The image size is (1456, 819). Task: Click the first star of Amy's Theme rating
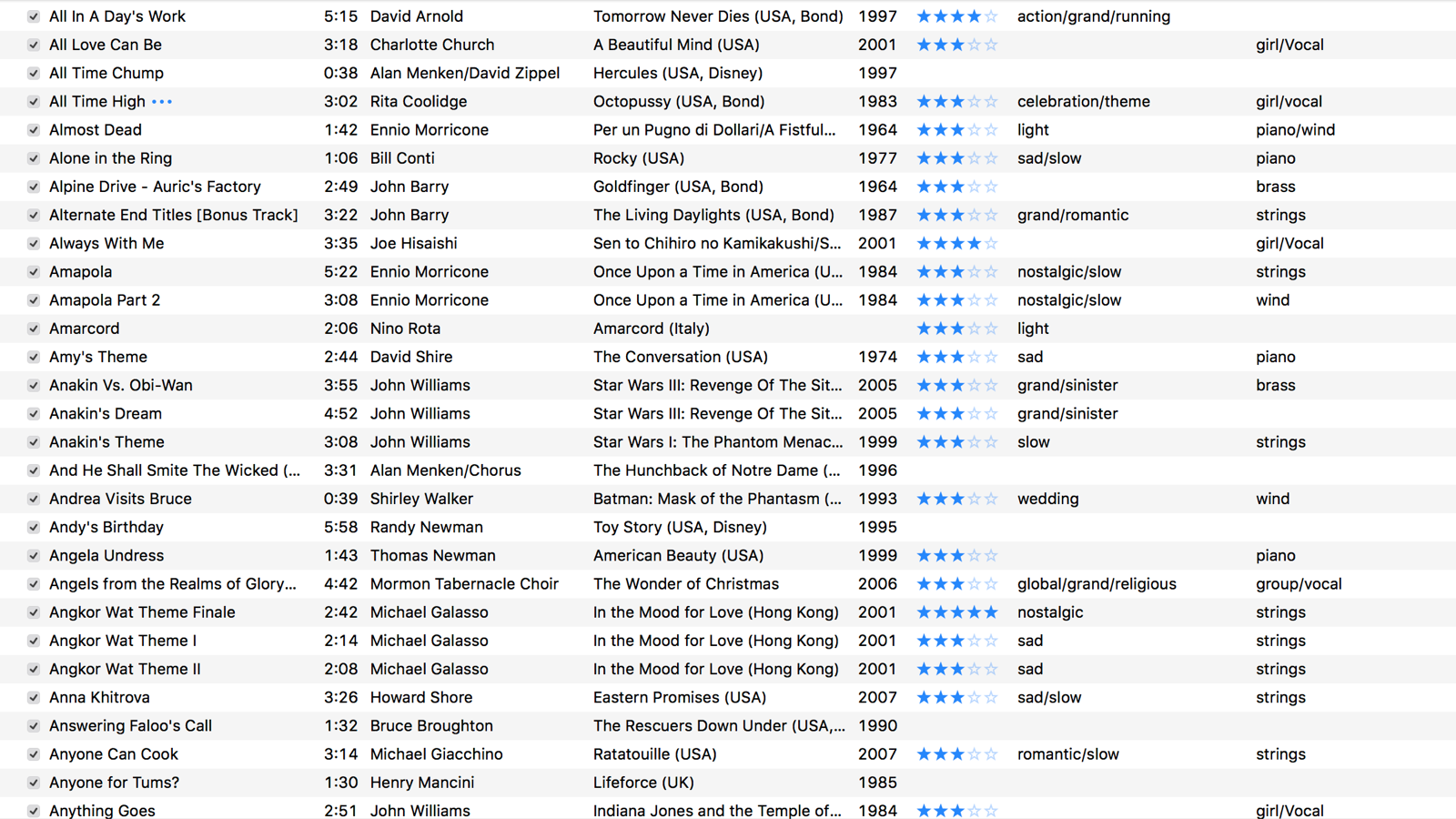[x=924, y=357]
